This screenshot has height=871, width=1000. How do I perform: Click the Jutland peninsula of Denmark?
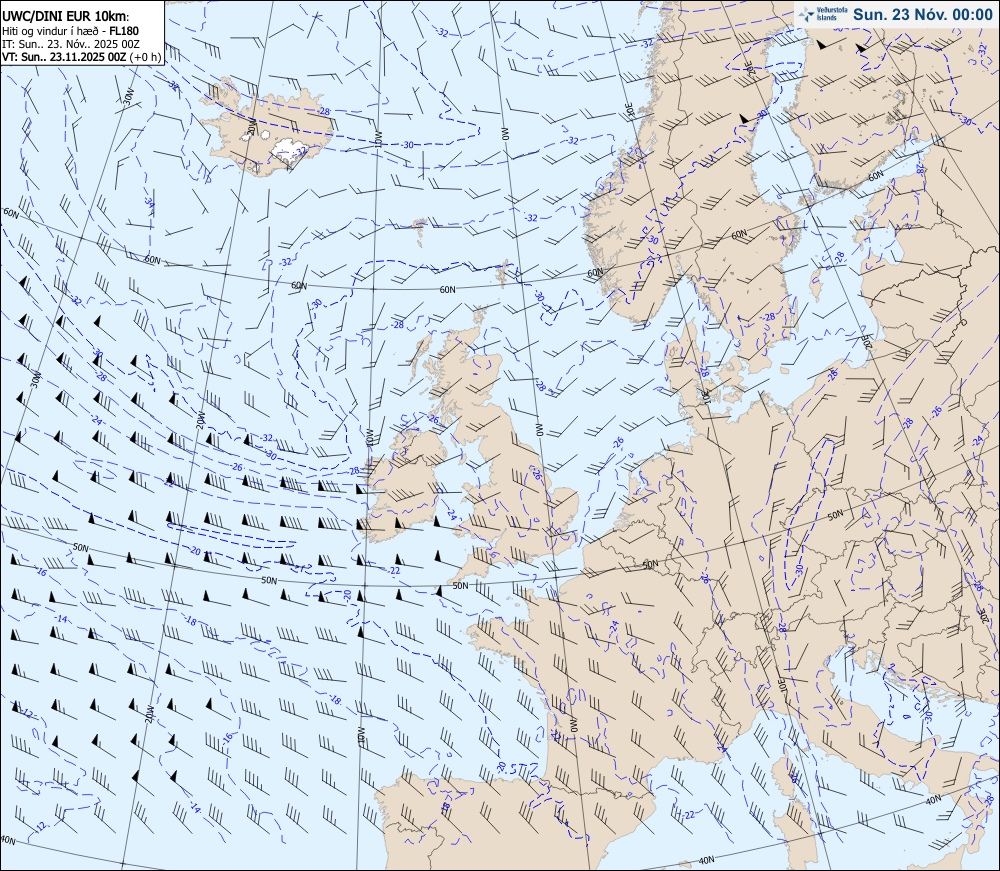[684, 370]
